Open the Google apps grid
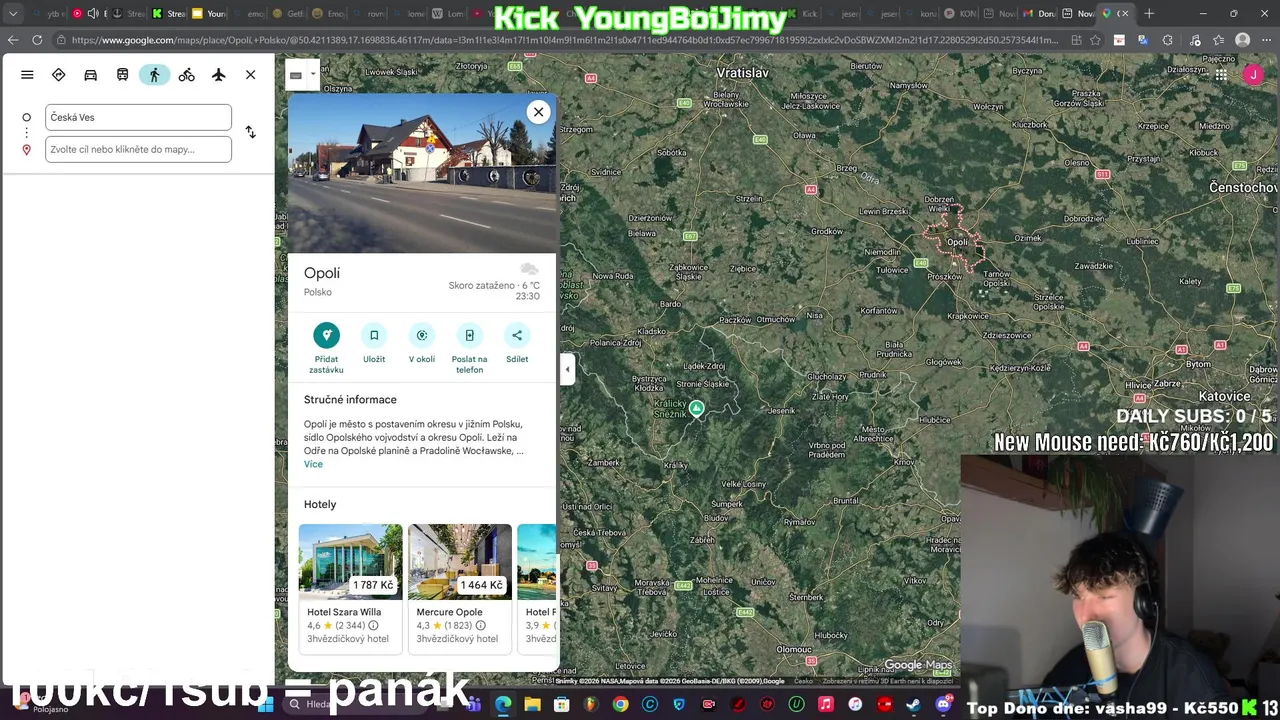This screenshot has width=1280, height=720. (1221, 75)
